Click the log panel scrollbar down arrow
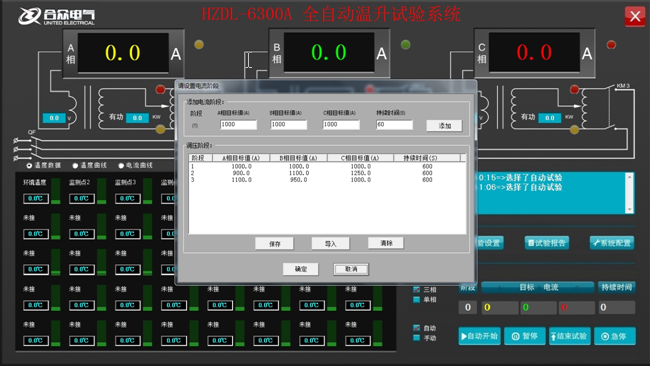Screen dimensions: 650x366 (x=630, y=210)
